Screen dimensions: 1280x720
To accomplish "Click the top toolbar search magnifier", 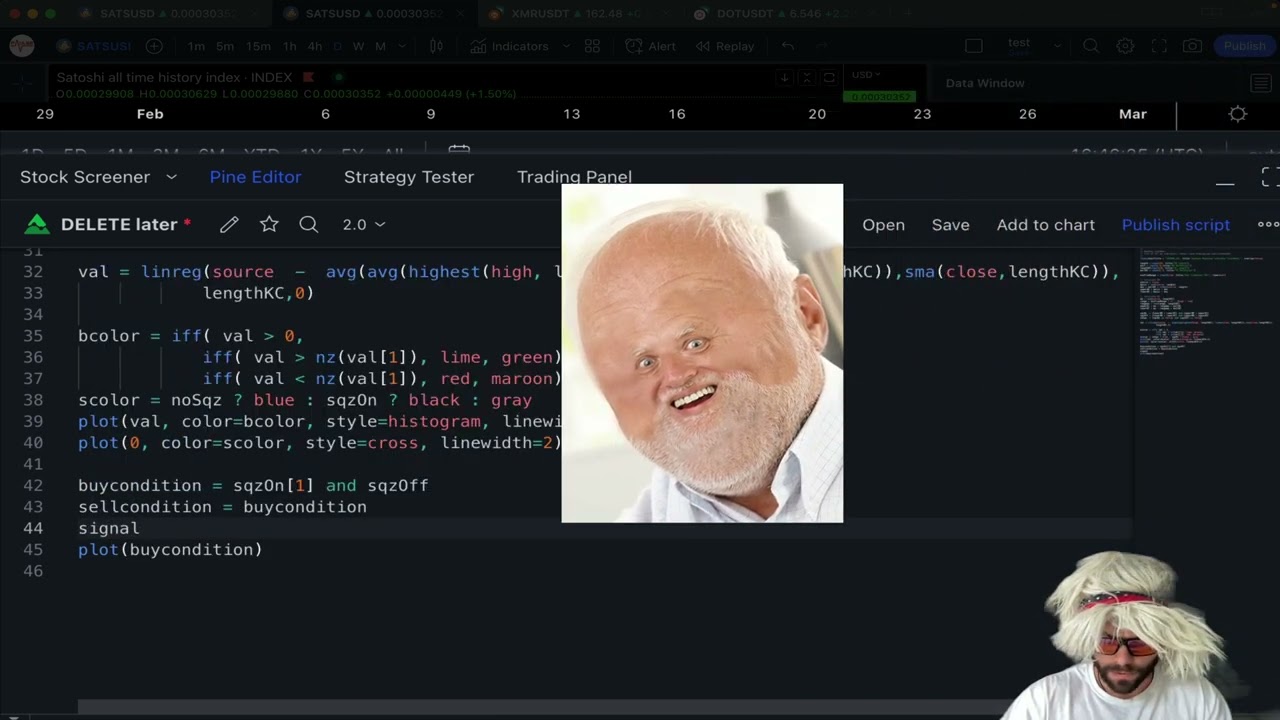I will tap(1091, 46).
